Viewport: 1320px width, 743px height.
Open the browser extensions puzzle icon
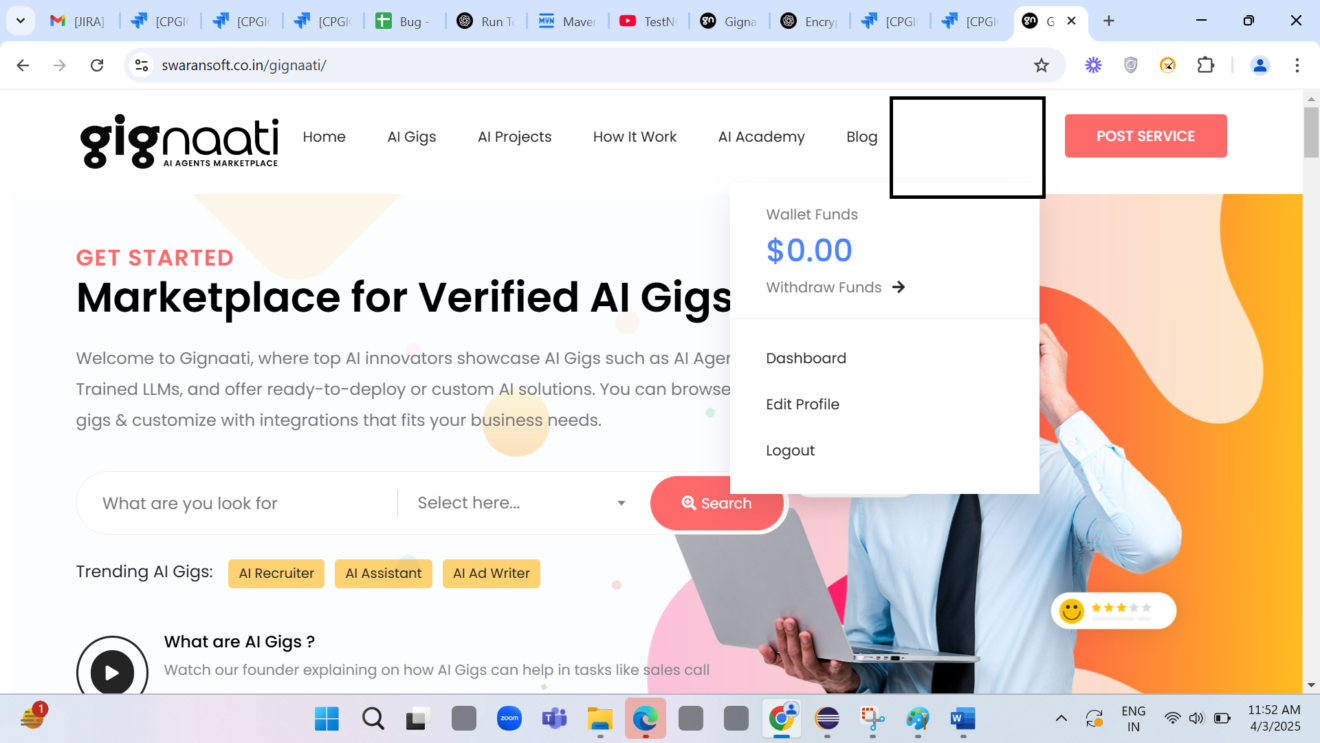(1205, 65)
